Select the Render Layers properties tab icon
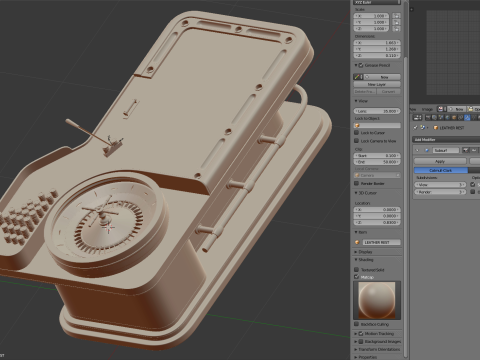The image size is (480, 360). (435, 118)
